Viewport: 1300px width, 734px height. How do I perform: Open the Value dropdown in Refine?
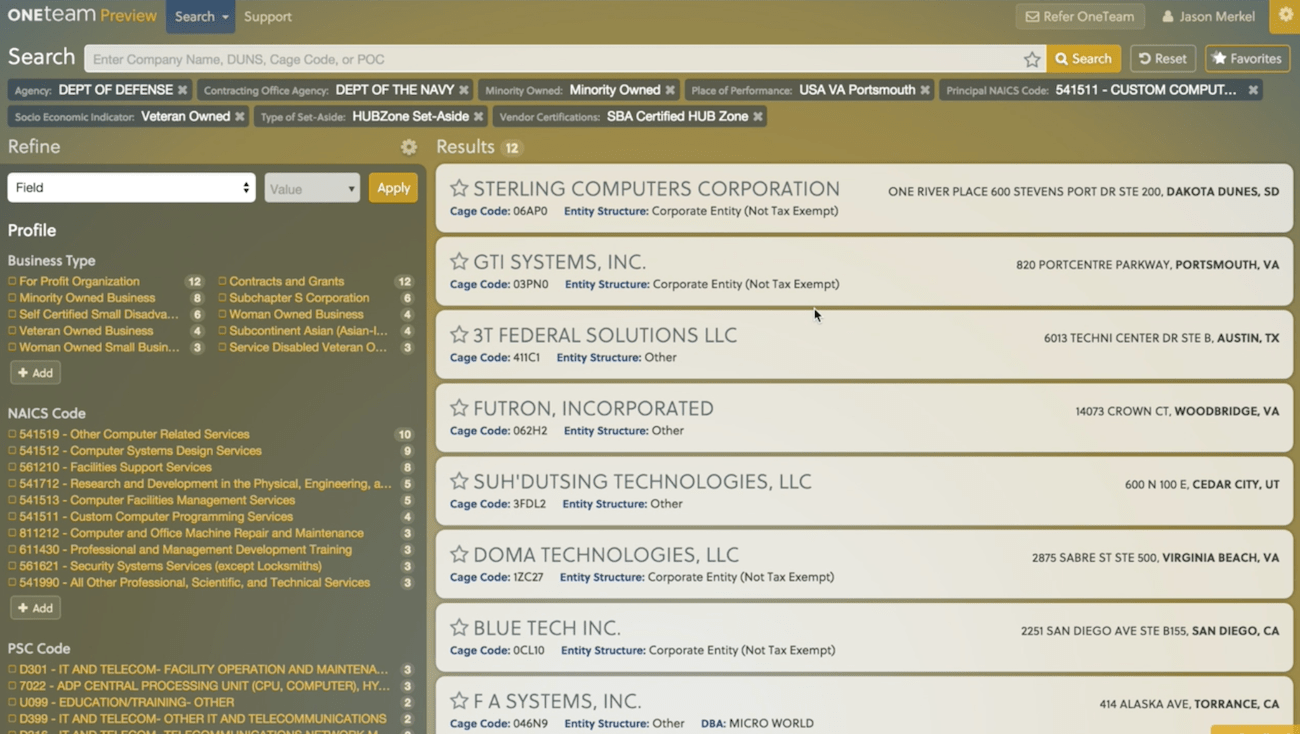click(x=312, y=188)
